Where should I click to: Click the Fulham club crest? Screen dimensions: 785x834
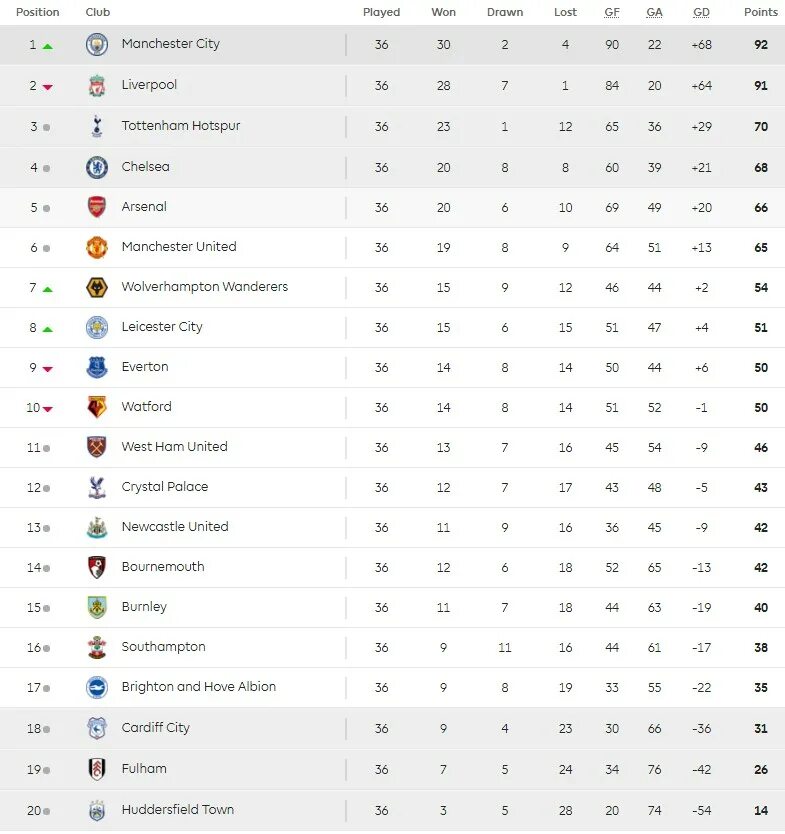(x=97, y=769)
